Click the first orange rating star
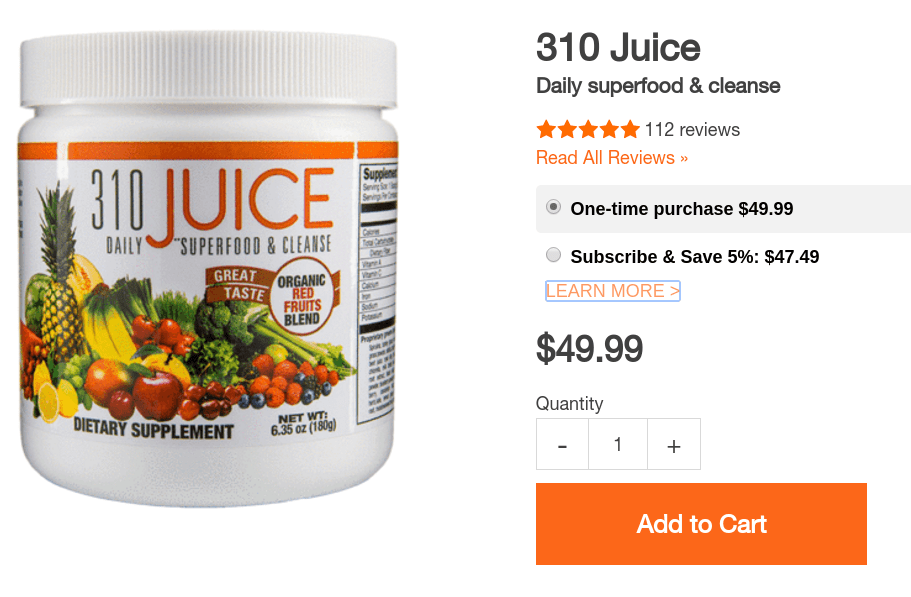This screenshot has width=911, height=597. tap(546, 130)
